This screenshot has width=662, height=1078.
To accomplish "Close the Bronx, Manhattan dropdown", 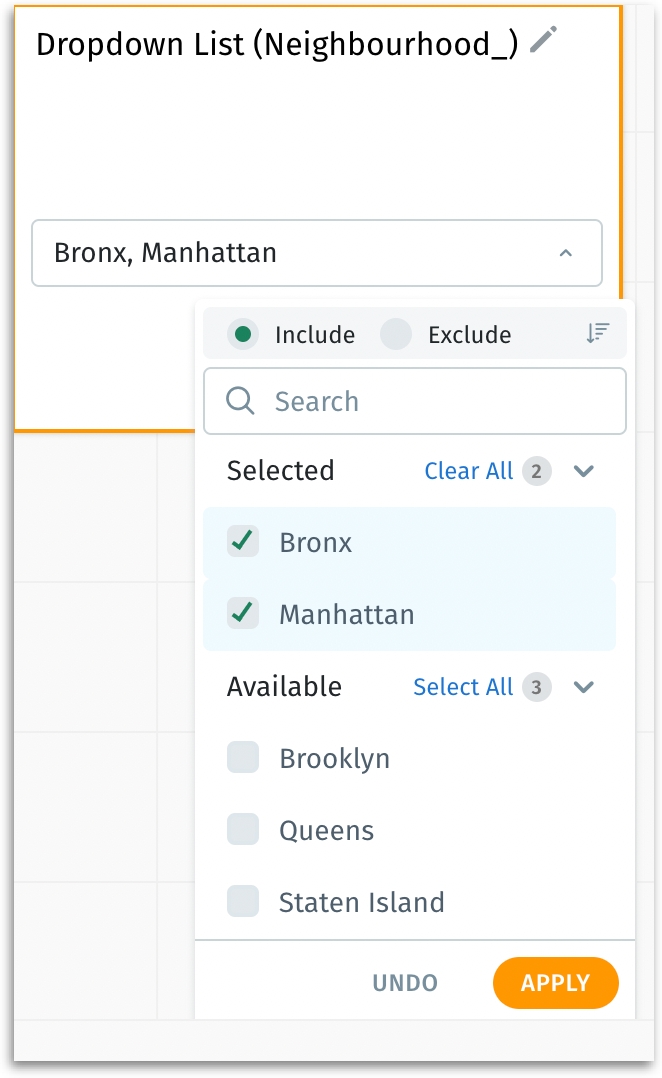I will [566, 253].
